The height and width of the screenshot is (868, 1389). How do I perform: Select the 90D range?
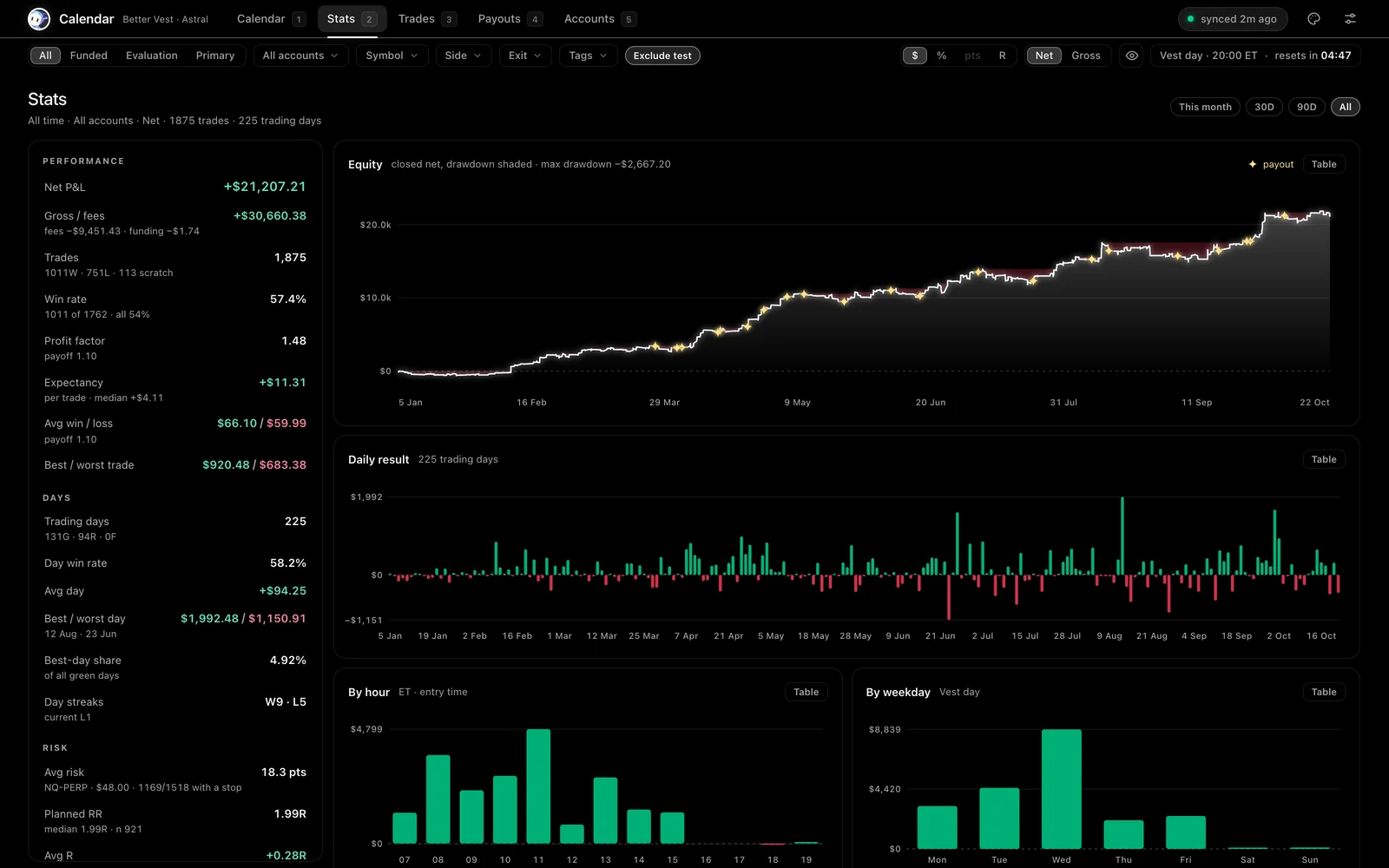pyautogui.click(x=1307, y=107)
